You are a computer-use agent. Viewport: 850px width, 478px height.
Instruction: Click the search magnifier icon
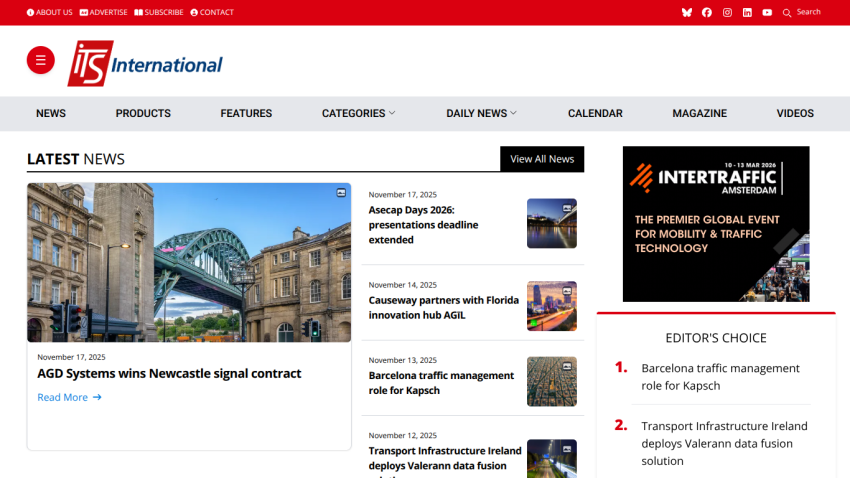787,12
